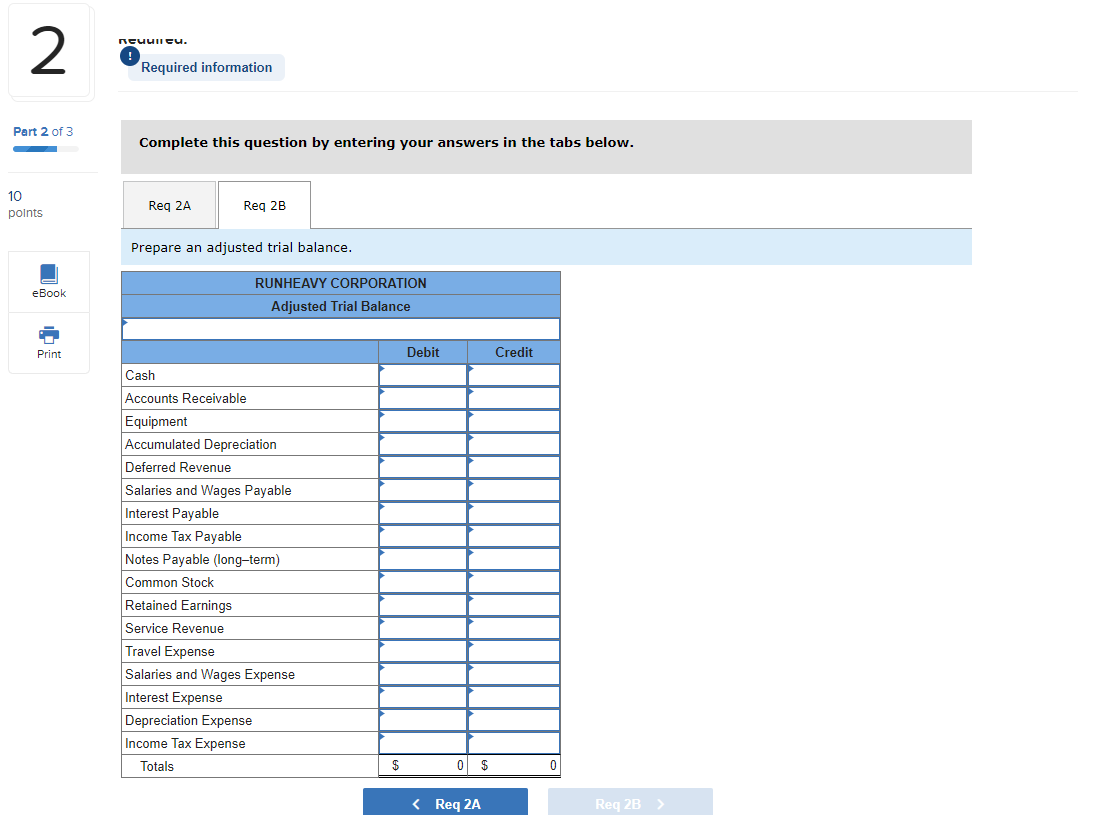
Task: Click the Accounts Receivable debit input field
Action: (423, 398)
